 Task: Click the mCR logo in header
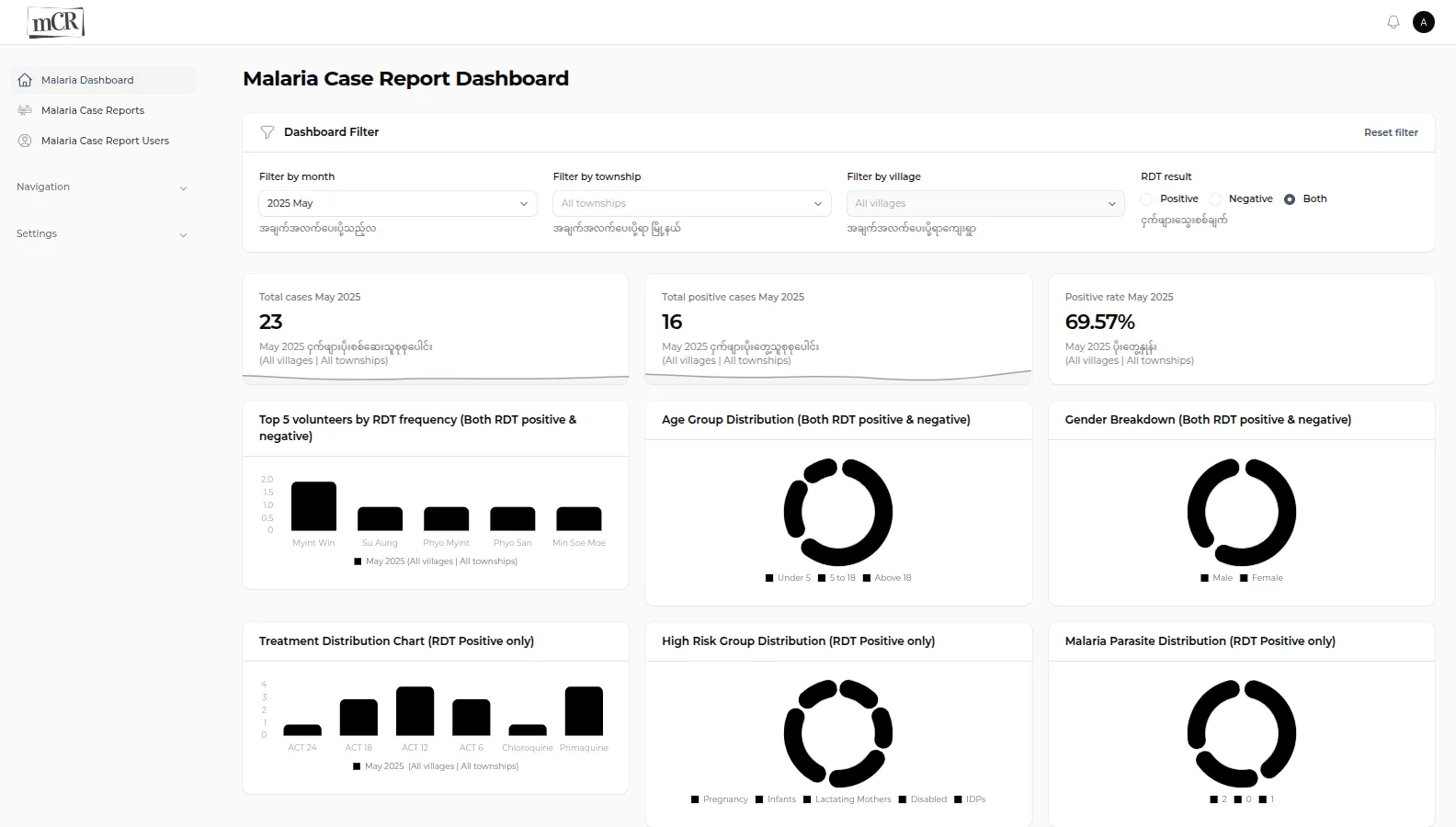(x=56, y=22)
